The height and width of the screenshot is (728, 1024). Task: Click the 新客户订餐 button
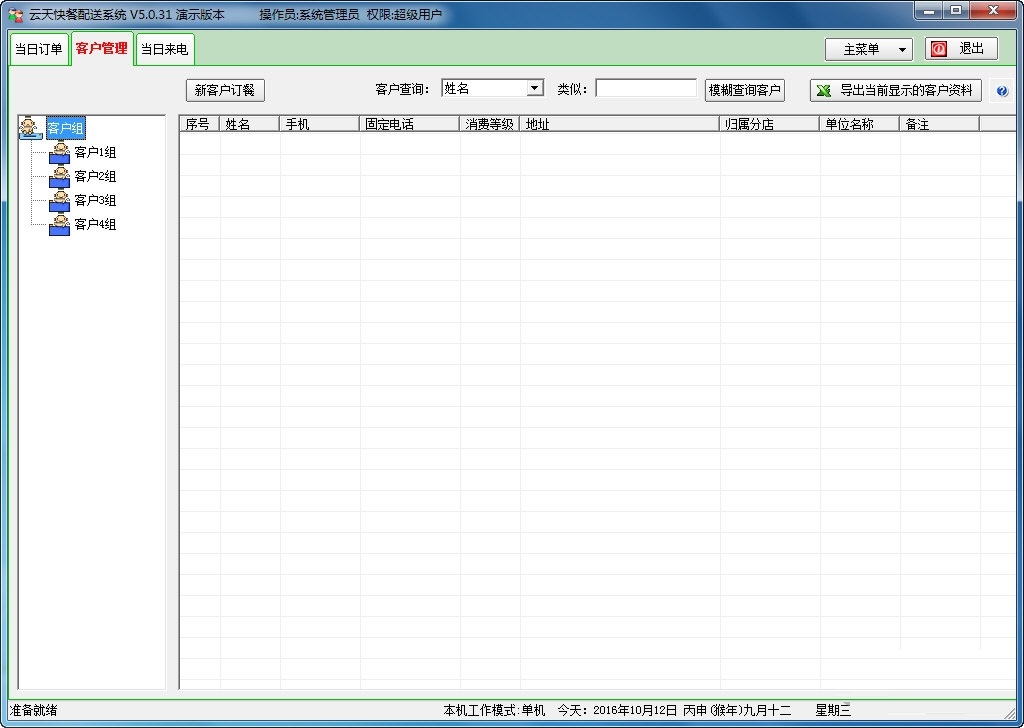point(225,90)
